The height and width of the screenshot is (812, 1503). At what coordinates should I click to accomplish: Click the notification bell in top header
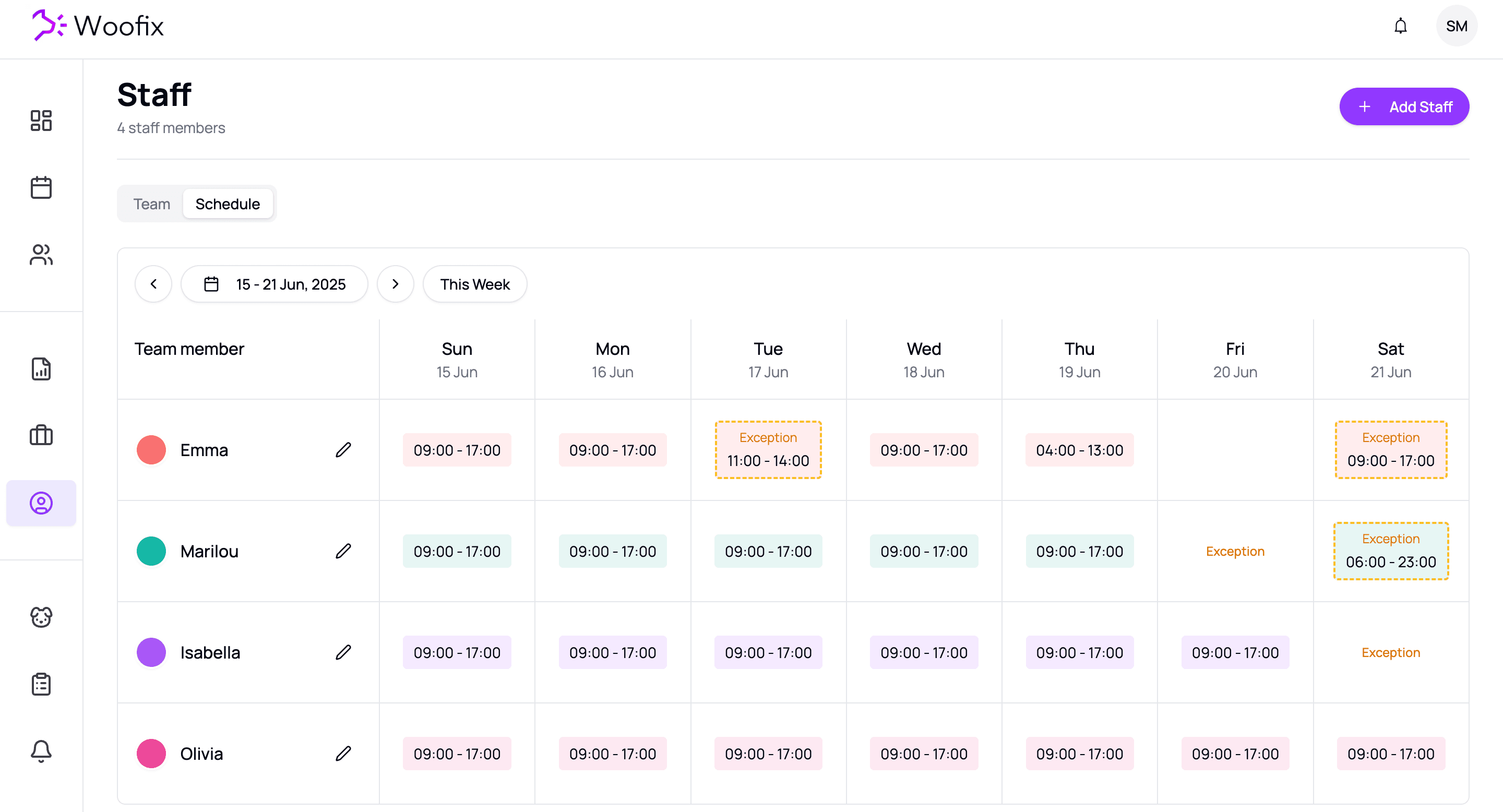pos(1400,26)
